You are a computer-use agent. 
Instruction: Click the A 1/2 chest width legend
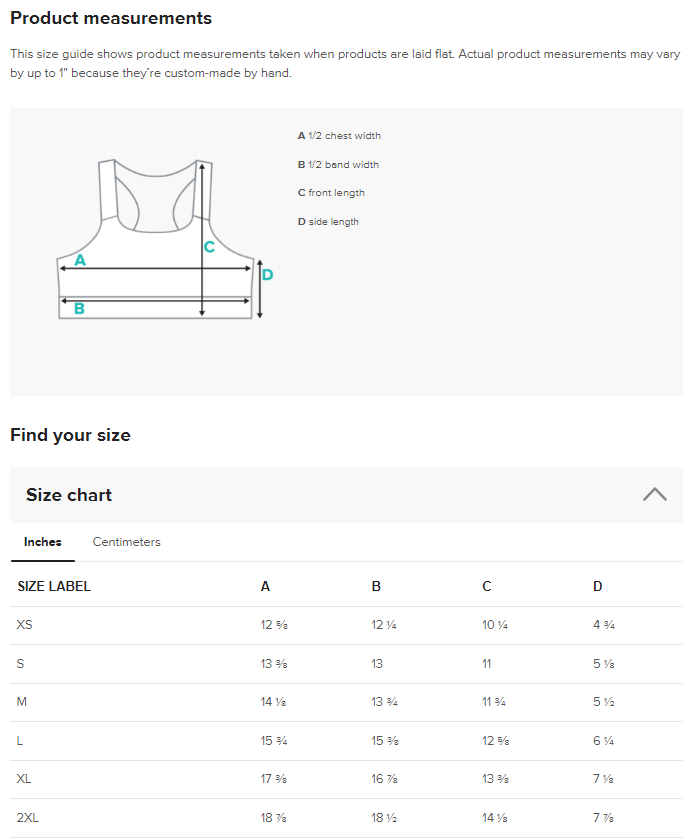tap(339, 136)
